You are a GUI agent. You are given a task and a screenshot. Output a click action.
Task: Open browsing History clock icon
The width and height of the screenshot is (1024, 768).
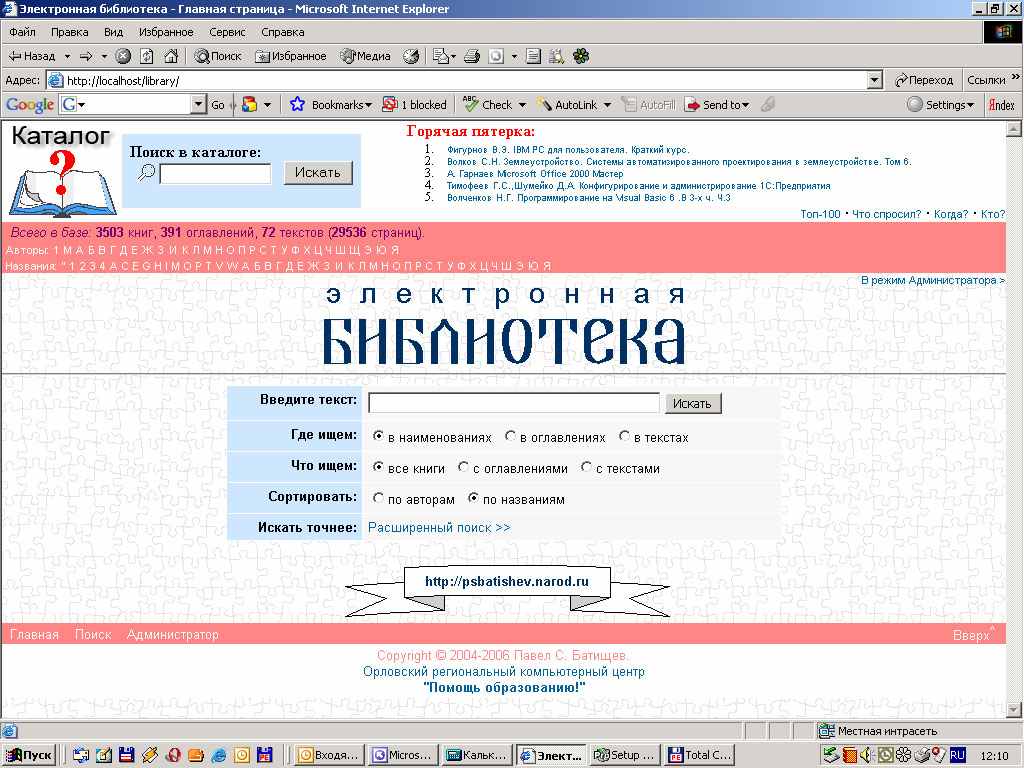411,56
